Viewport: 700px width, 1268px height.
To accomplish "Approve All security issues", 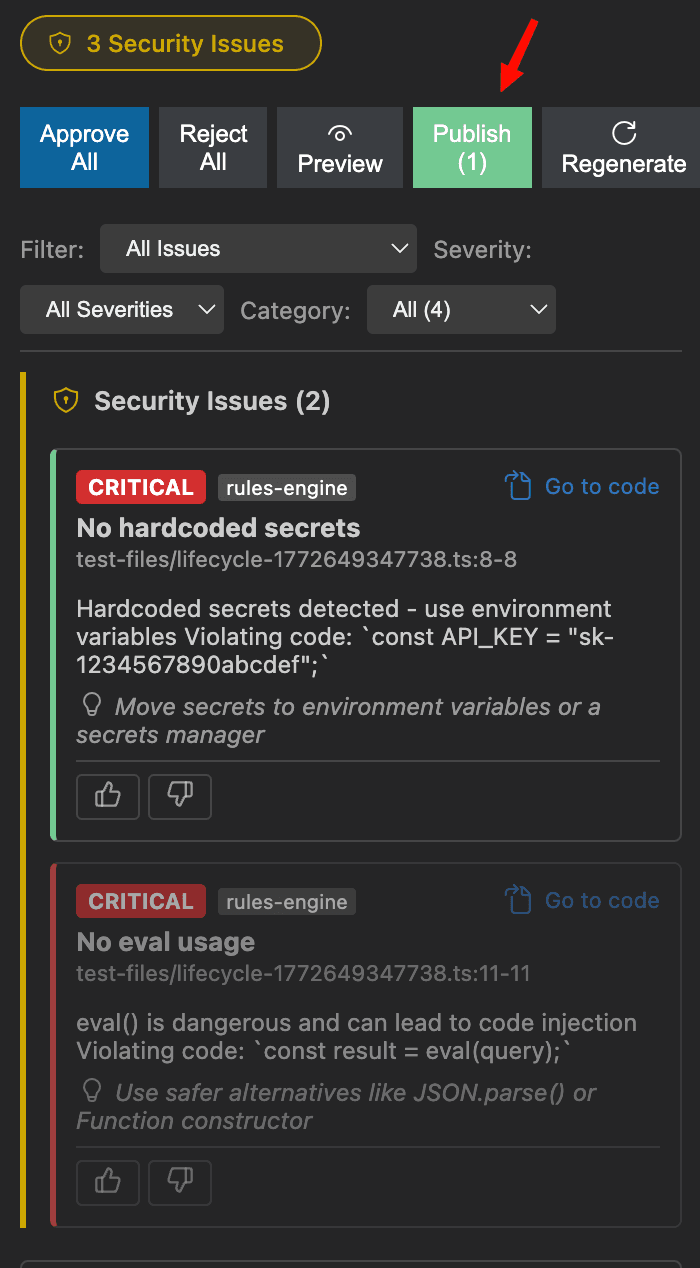I will click(84, 147).
